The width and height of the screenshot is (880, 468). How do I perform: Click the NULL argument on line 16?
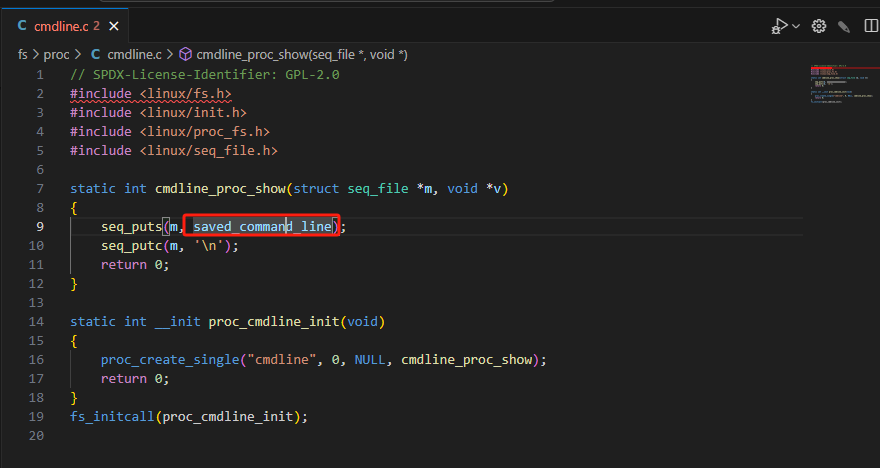370,360
